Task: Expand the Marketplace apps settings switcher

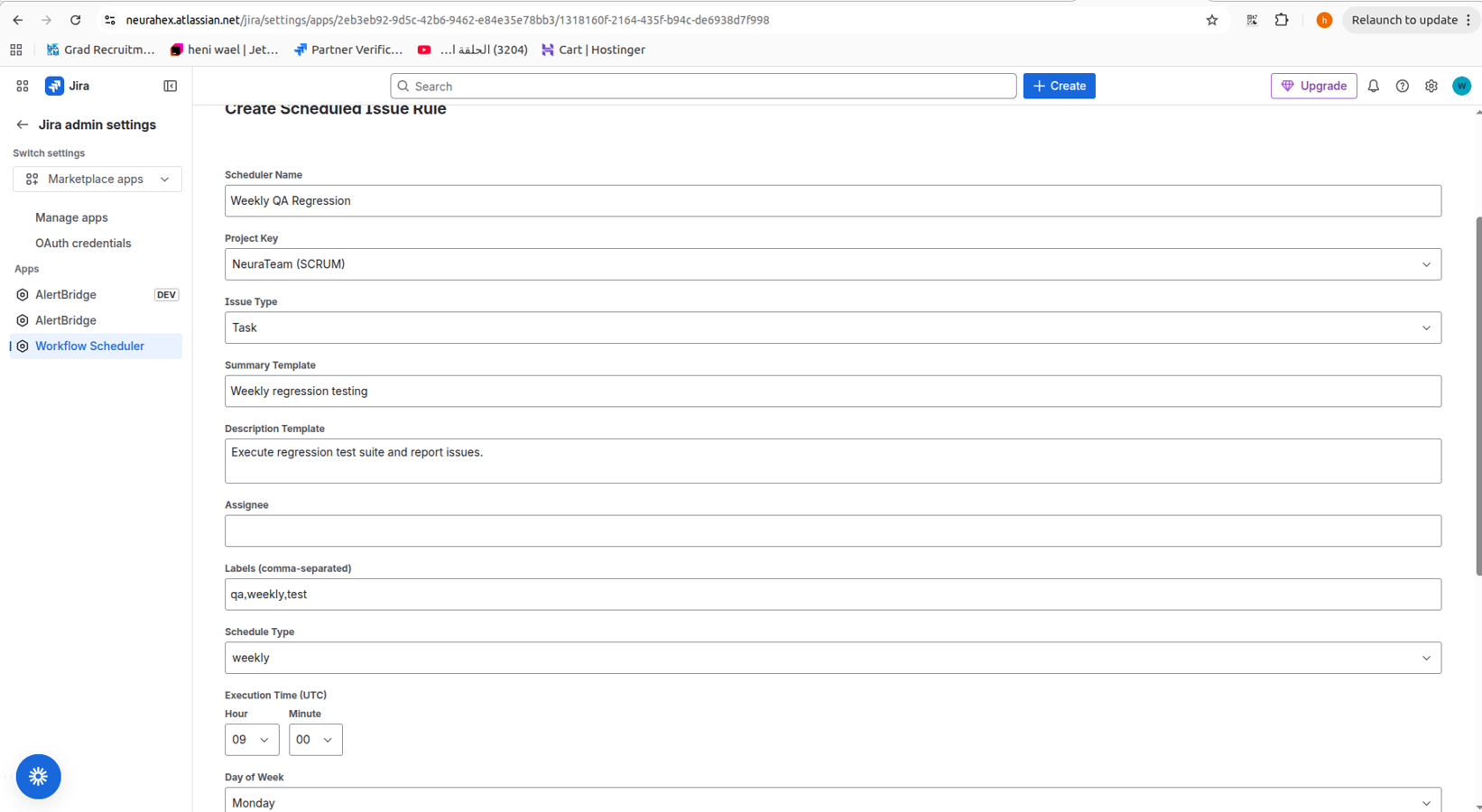Action: (97, 179)
